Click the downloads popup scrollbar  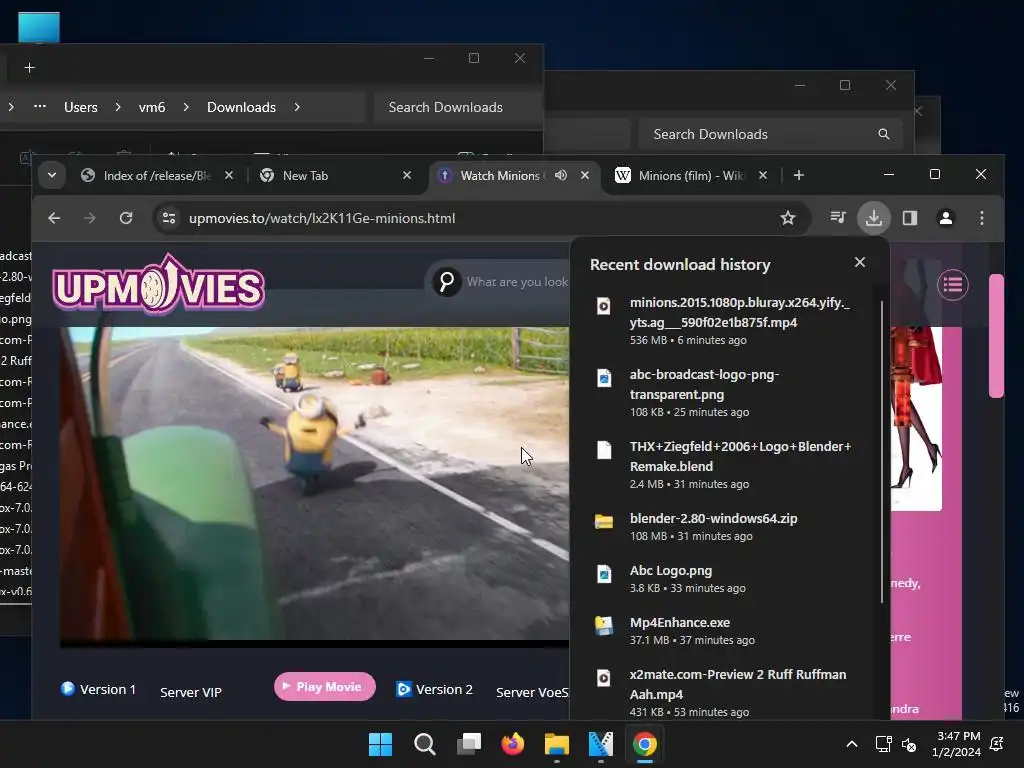click(882, 452)
